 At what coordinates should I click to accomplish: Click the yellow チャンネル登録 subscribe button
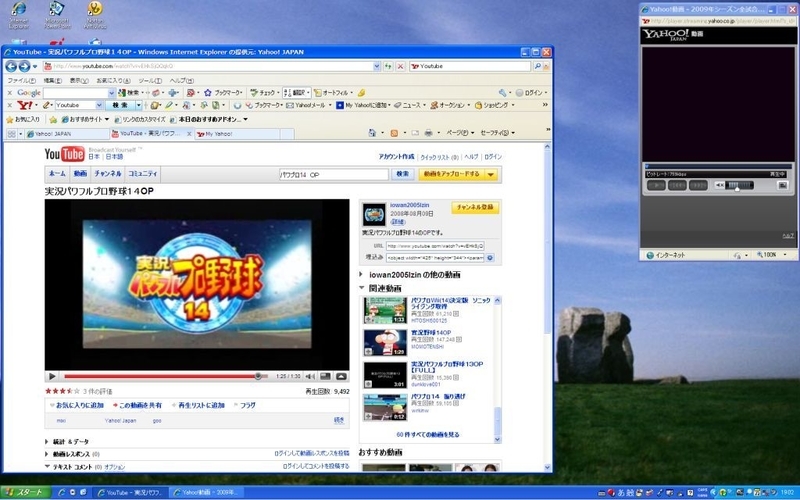click(475, 207)
